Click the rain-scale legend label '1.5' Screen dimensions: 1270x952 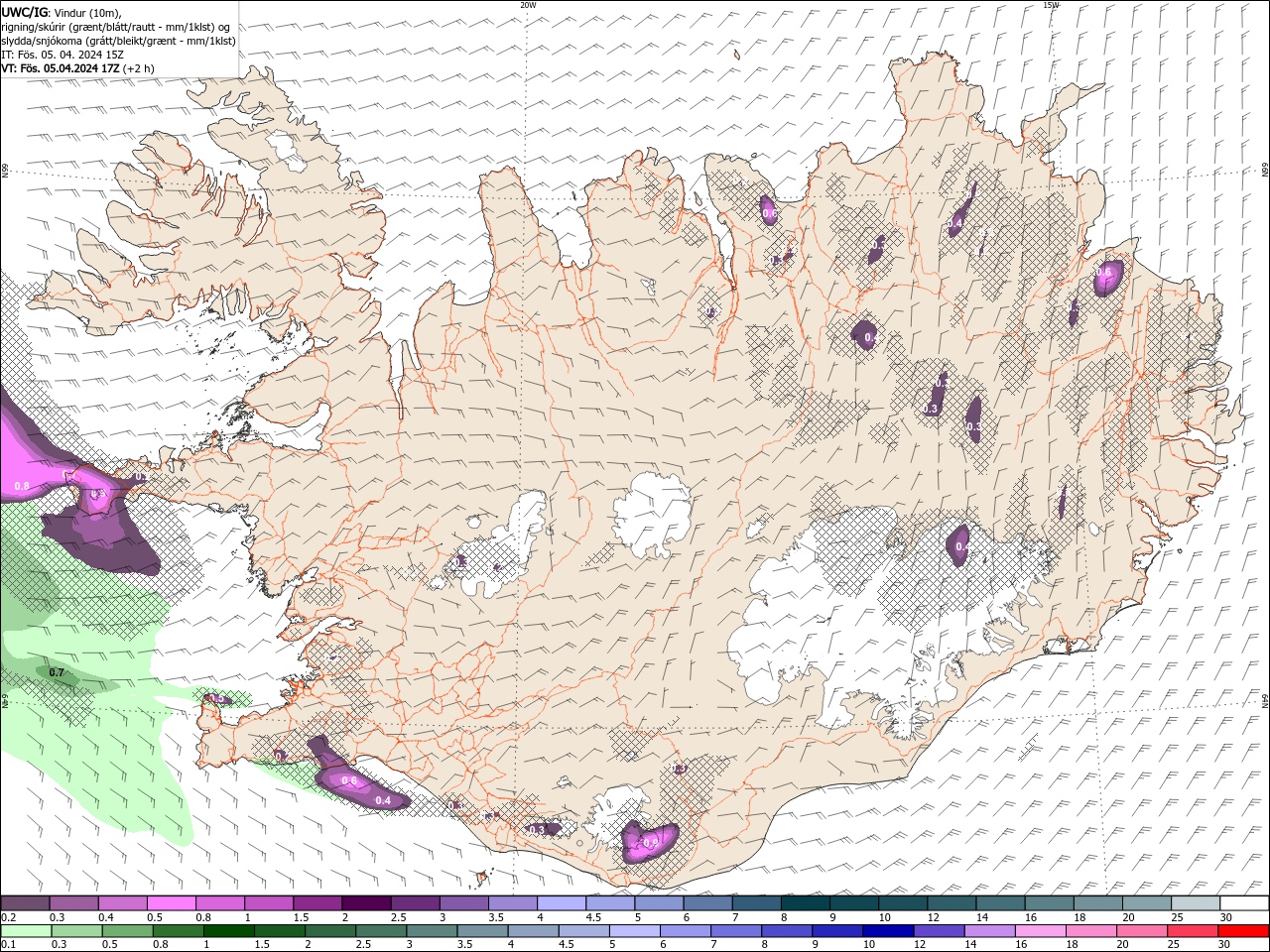point(262,945)
